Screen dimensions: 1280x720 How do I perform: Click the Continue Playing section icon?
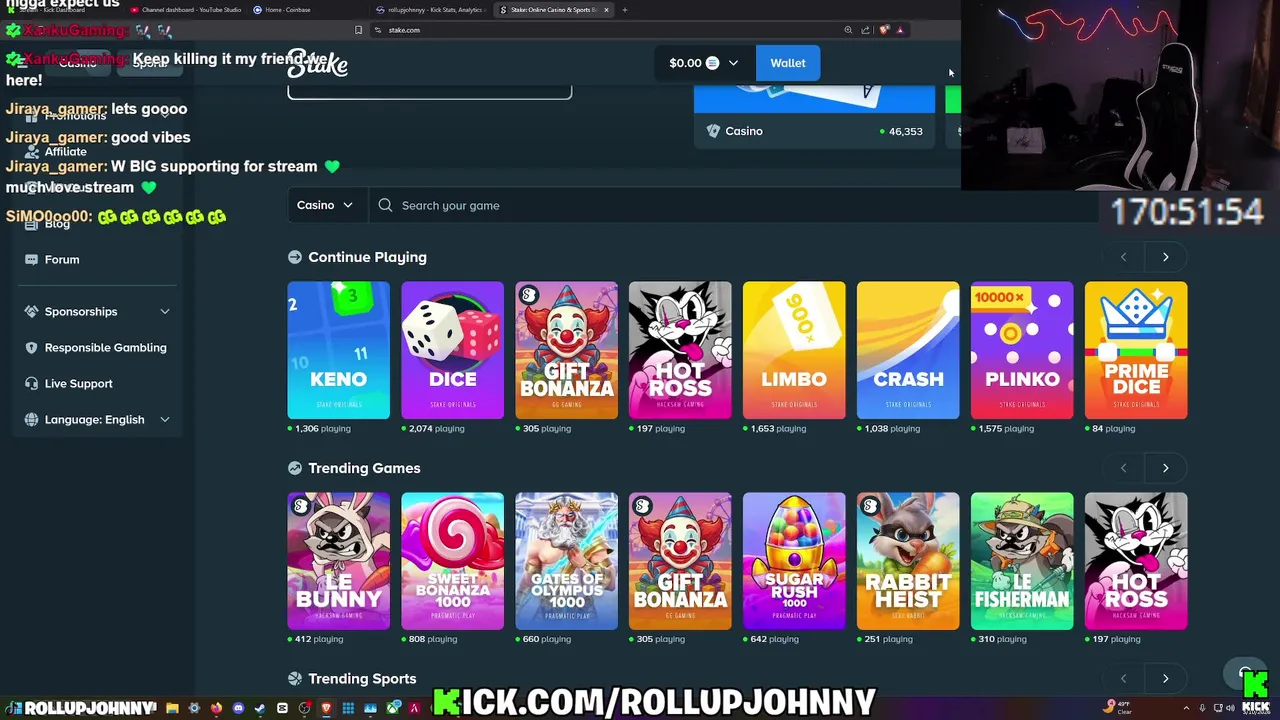tap(295, 257)
